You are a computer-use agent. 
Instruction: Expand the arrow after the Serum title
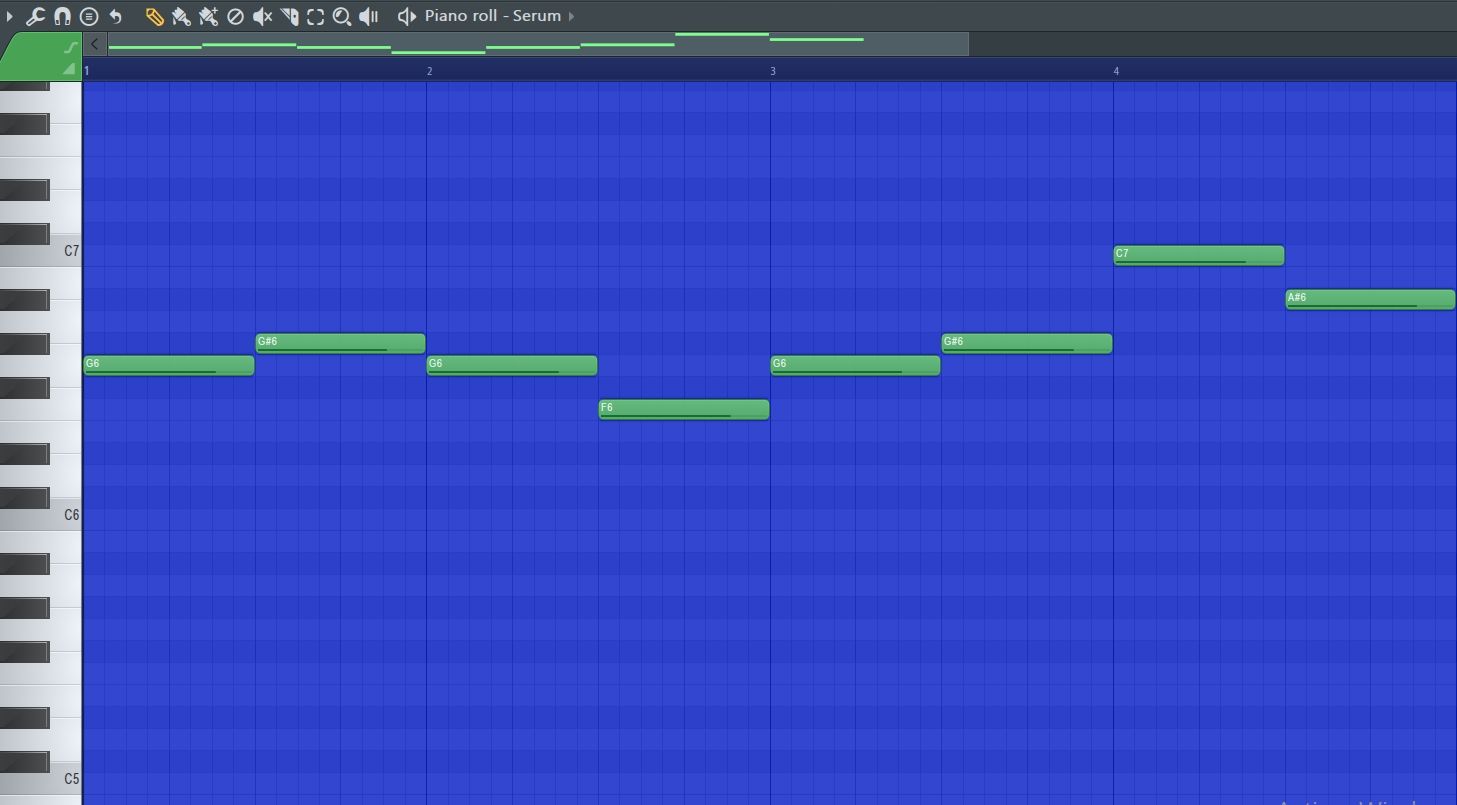(571, 16)
